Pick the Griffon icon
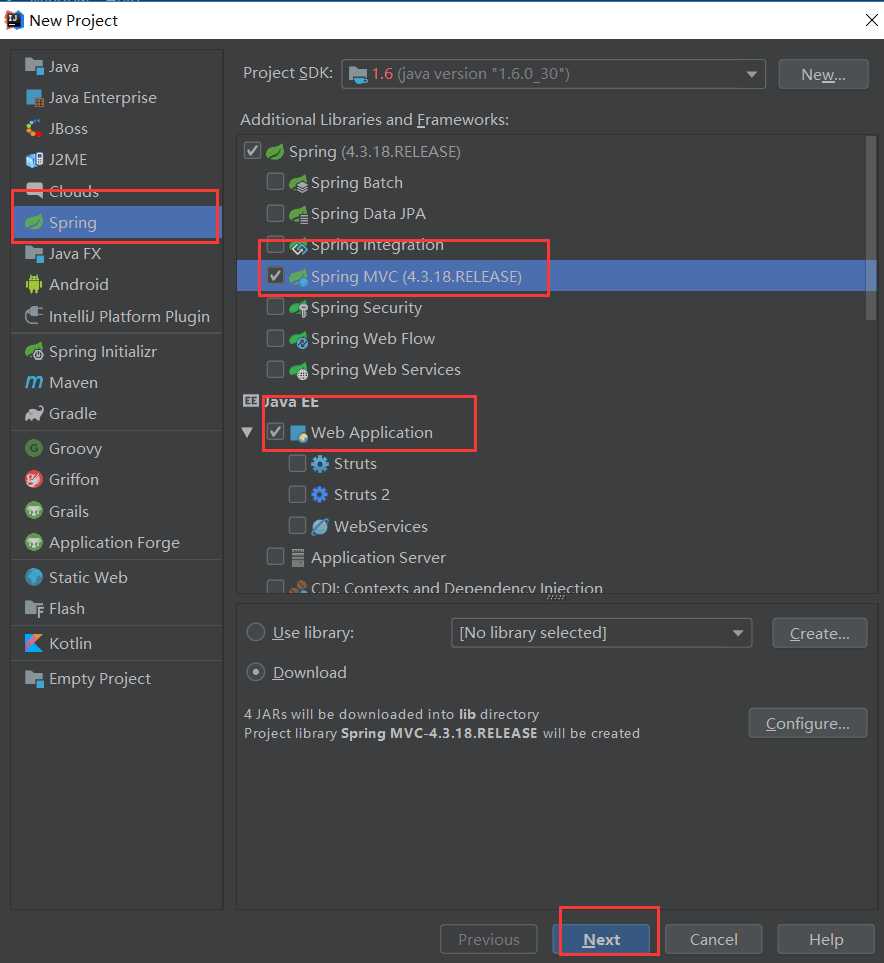 [34, 479]
